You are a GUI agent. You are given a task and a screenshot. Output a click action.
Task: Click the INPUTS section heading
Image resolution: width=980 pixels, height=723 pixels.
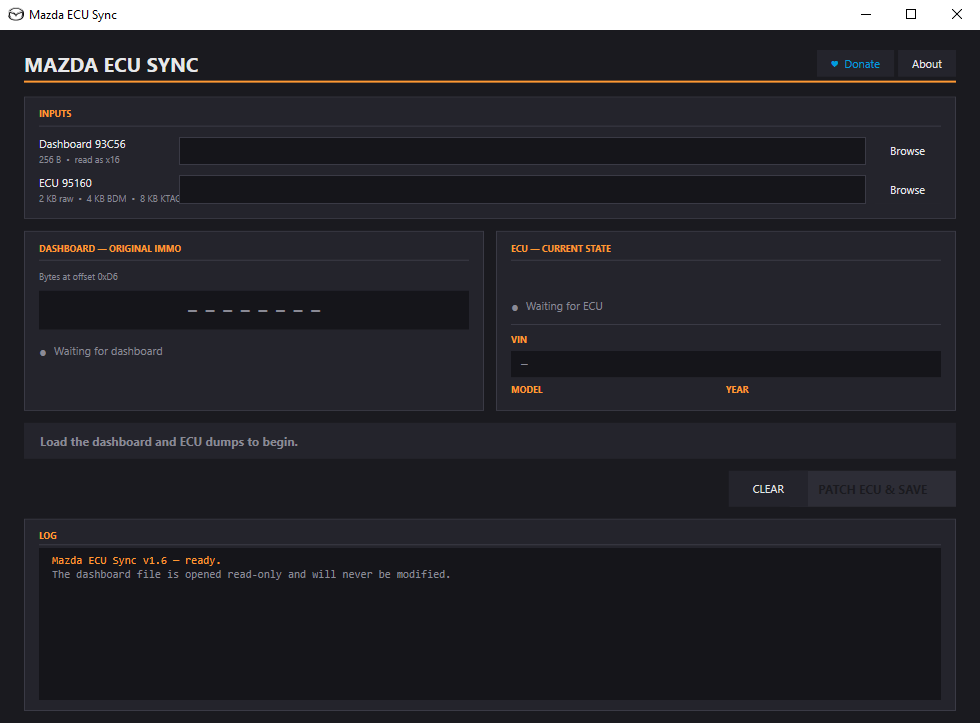click(x=55, y=114)
